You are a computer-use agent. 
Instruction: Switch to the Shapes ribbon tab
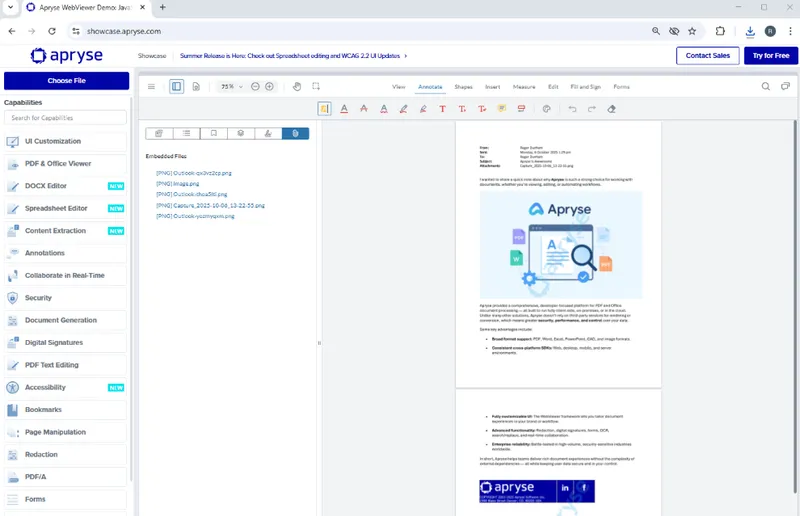coord(463,87)
